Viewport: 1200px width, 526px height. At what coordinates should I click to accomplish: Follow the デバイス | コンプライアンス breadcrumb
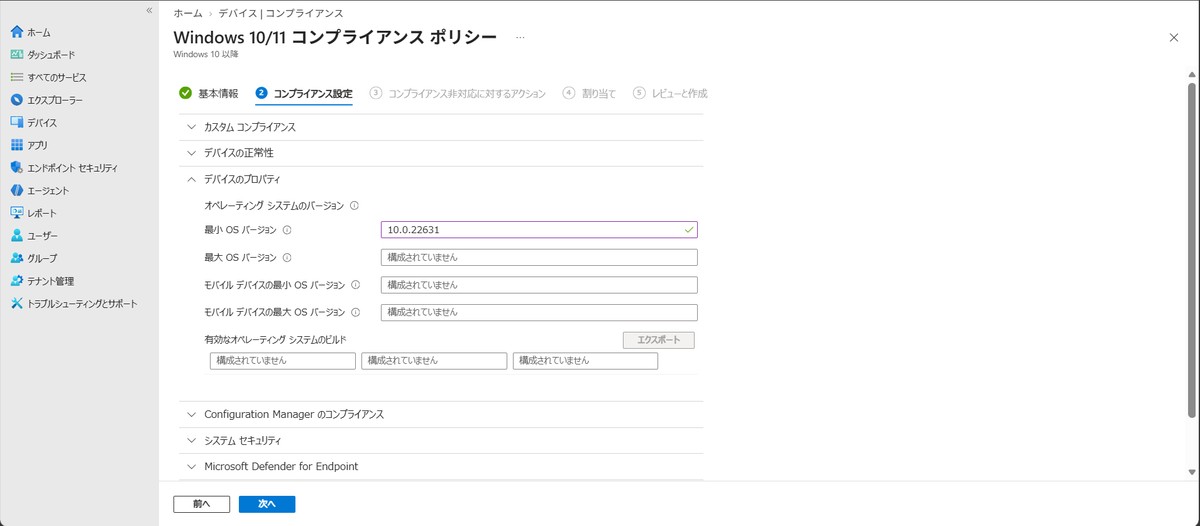[x=280, y=13]
